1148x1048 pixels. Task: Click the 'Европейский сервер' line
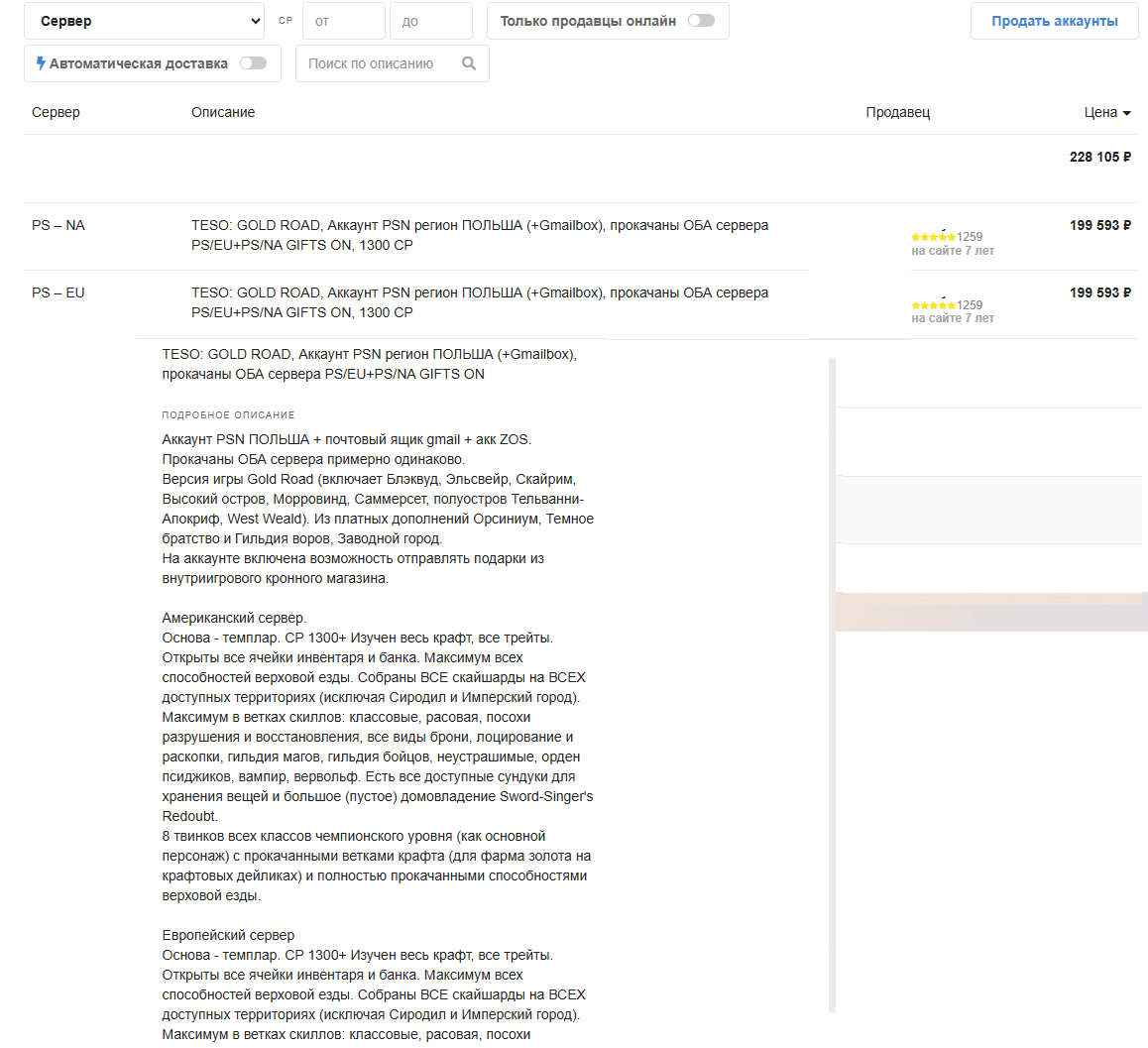(x=228, y=935)
